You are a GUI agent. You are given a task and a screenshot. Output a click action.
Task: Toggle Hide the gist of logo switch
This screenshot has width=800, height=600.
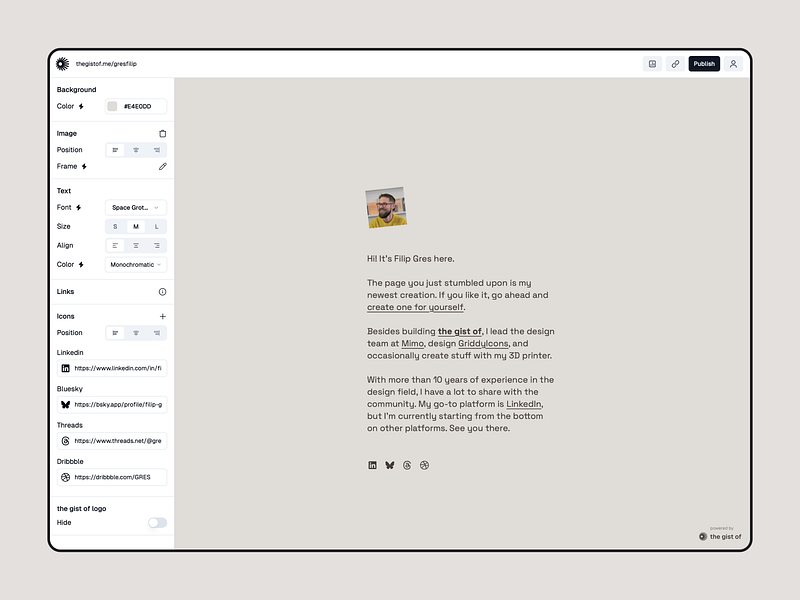click(157, 522)
